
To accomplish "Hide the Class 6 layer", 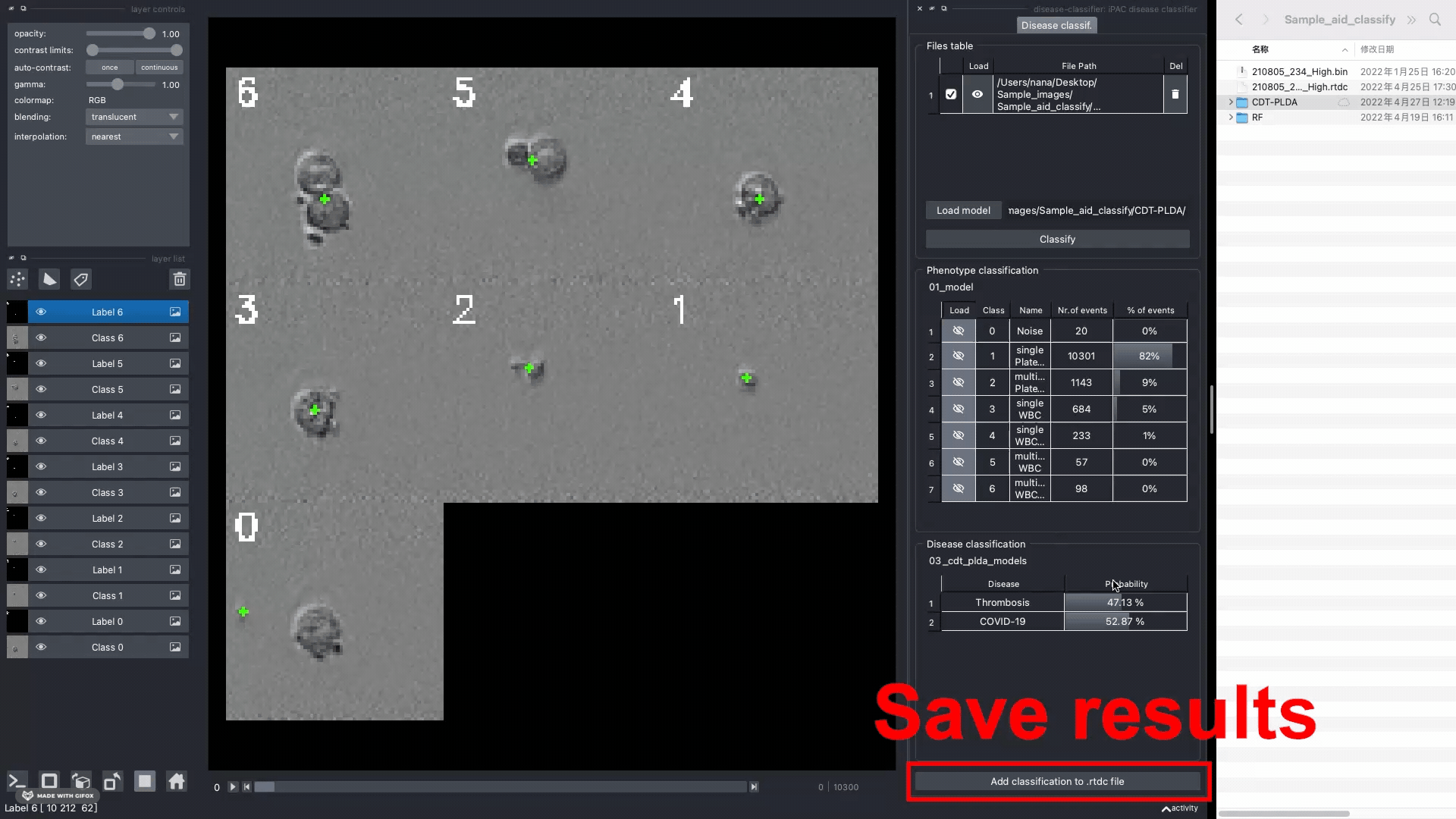I will [41, 337].
